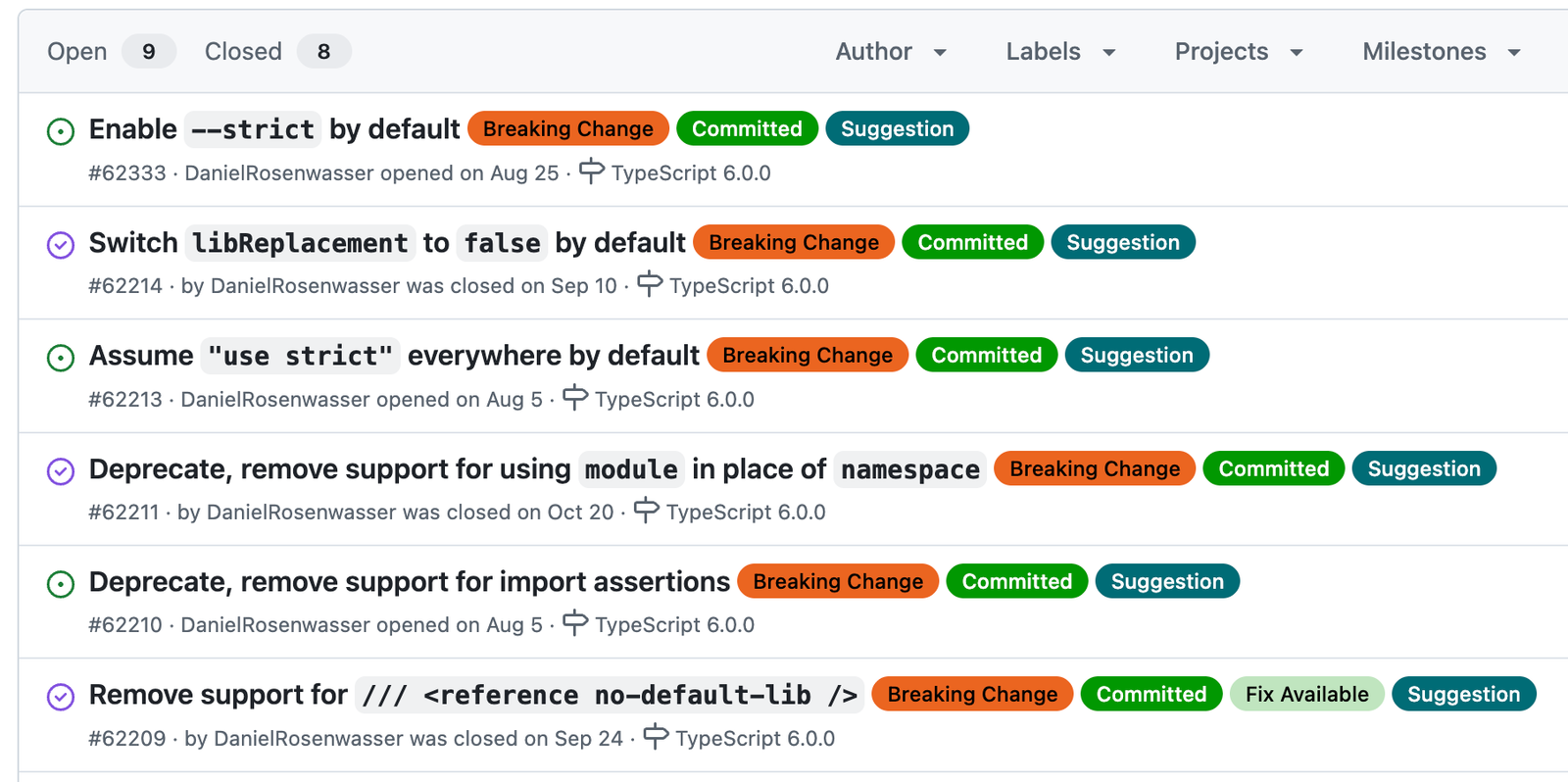Viewport: 1568px width, 782px height.
Task: Click Committed label on "use strict" issue
Action: [987, 355]
